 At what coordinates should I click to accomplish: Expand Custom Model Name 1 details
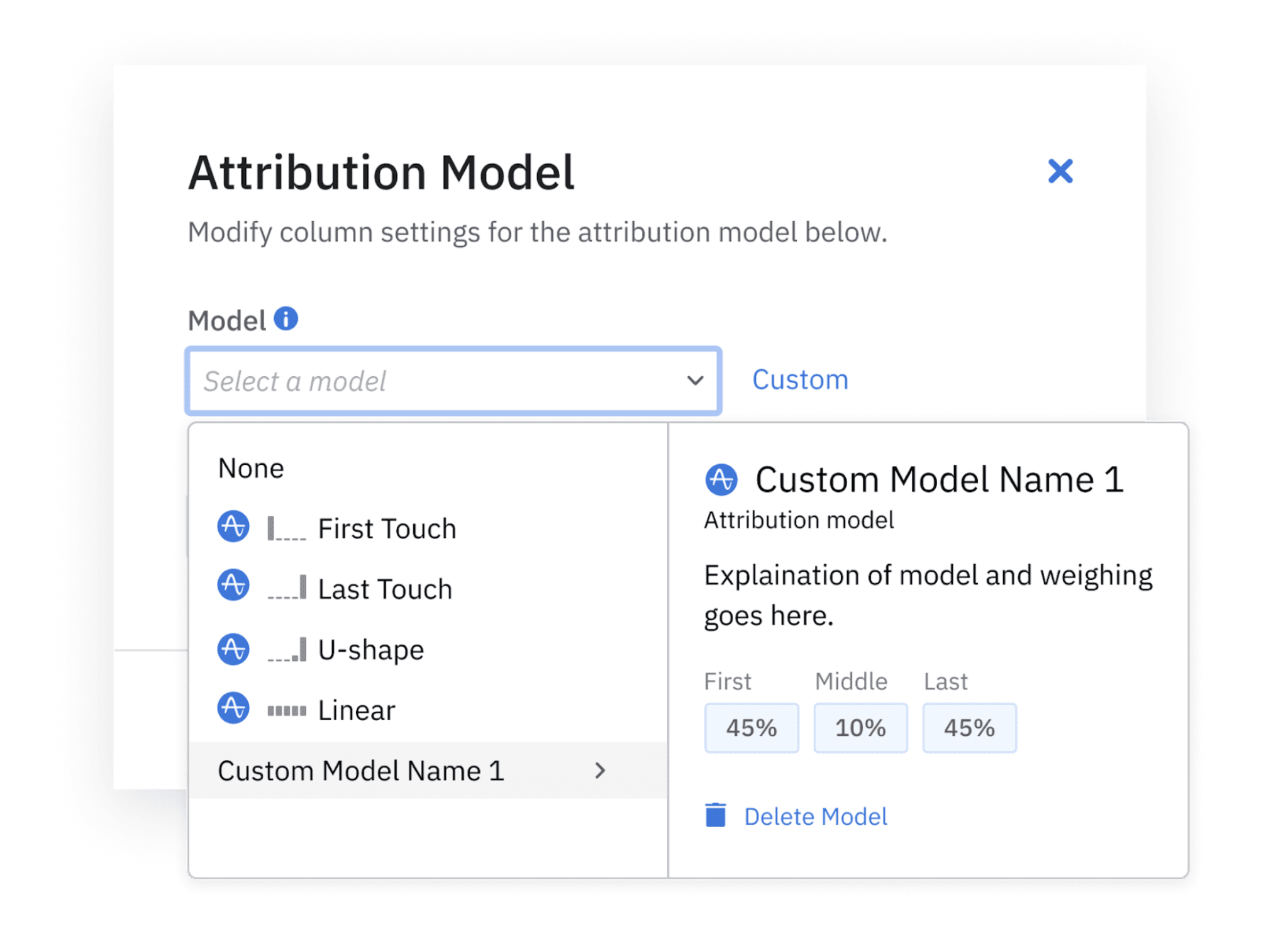coord(601,770)
